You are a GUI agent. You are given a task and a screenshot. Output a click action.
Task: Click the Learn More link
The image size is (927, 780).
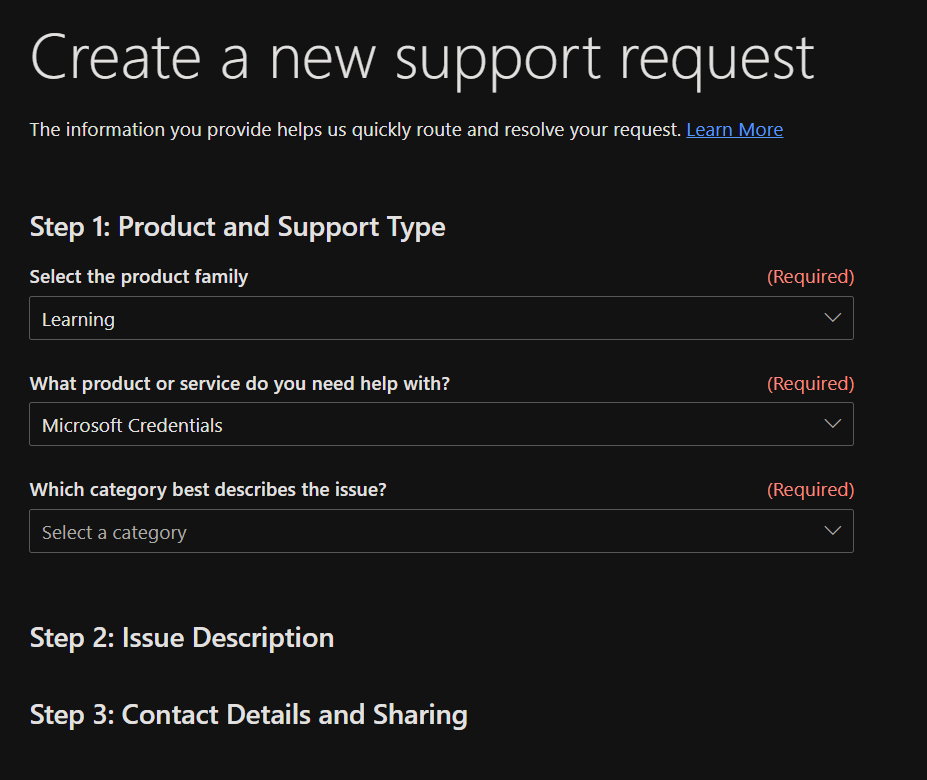(734, 130)
